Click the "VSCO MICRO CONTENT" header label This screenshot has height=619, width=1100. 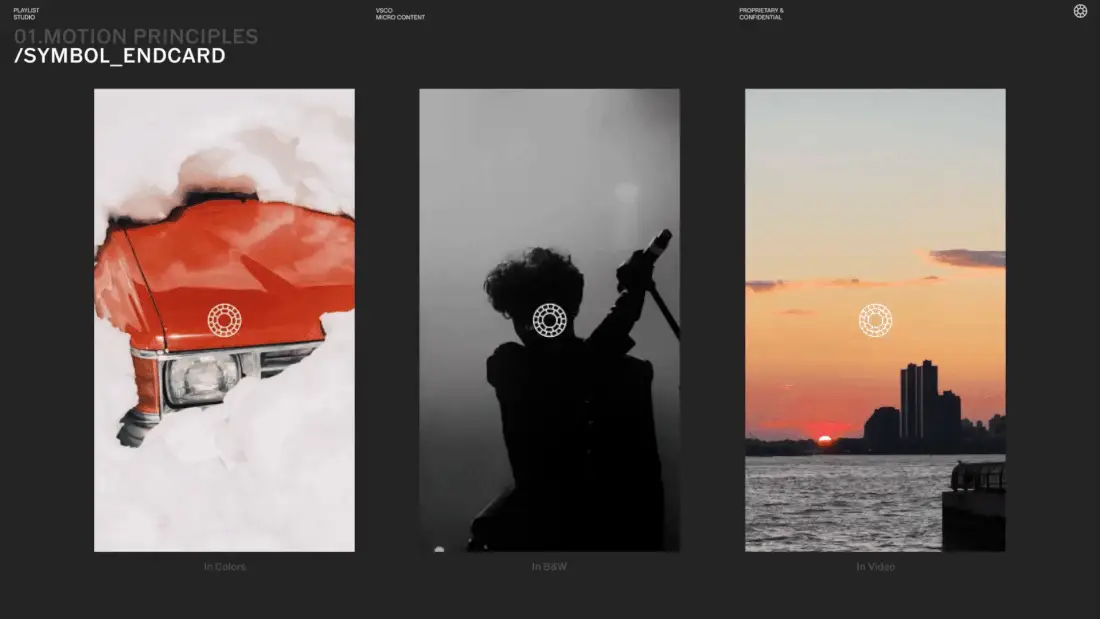coord(400,14)
